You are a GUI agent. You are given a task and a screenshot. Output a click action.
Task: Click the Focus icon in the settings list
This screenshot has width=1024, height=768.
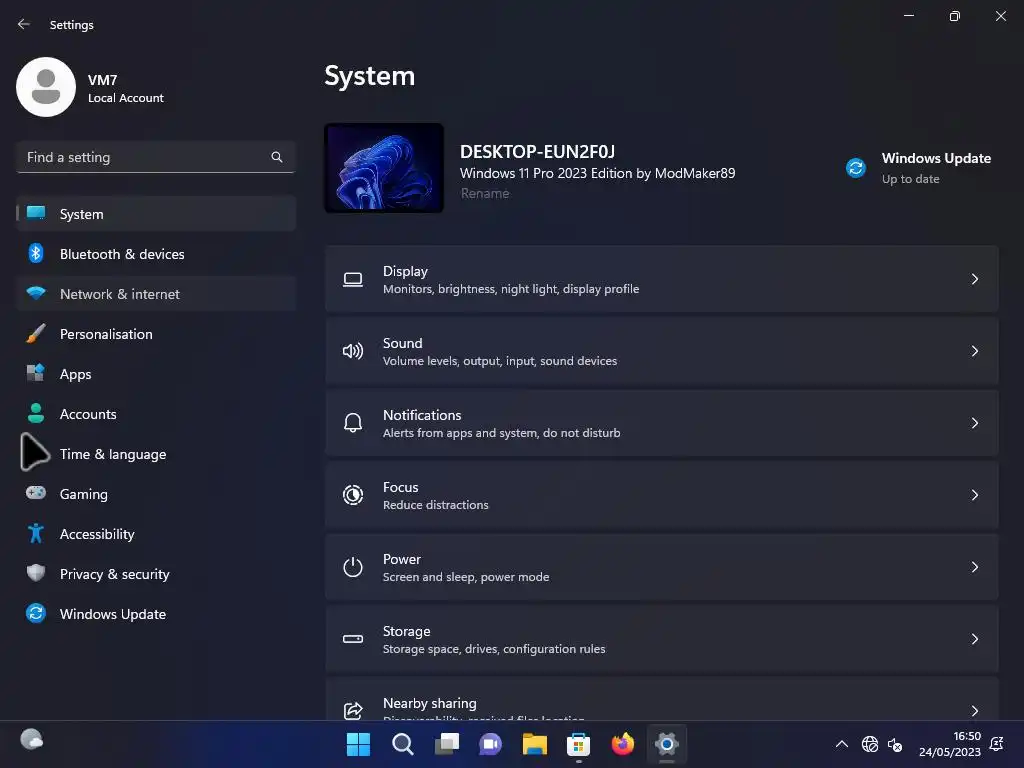click(x=353, y=495)
